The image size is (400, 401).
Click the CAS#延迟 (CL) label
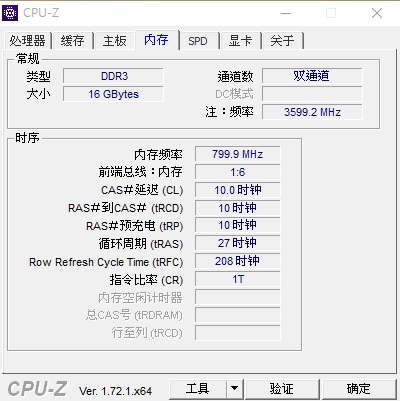pyautogui.click(x=142, y=190)
